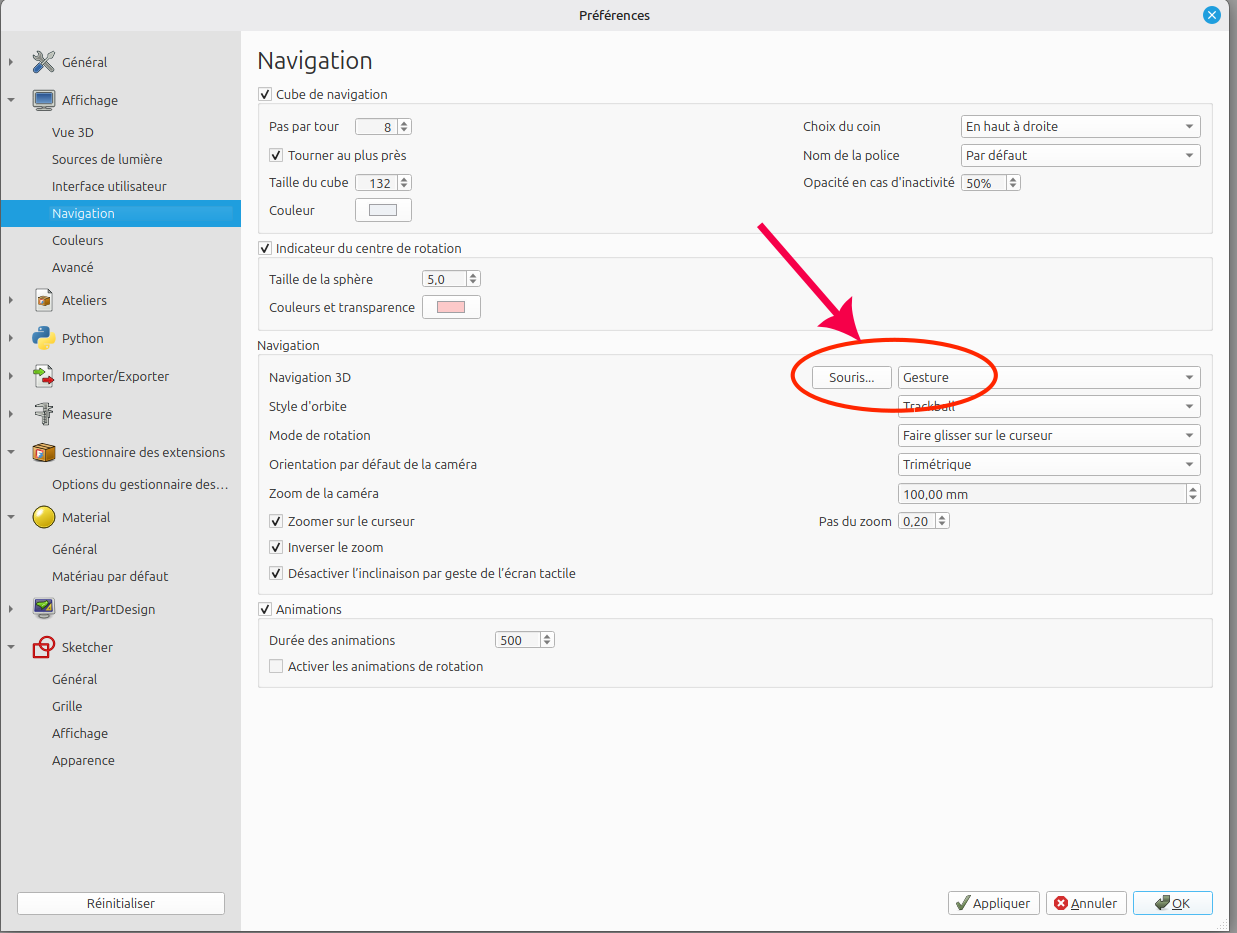Open the Navigation 3D Gesture dropdown

[1049, 378]
